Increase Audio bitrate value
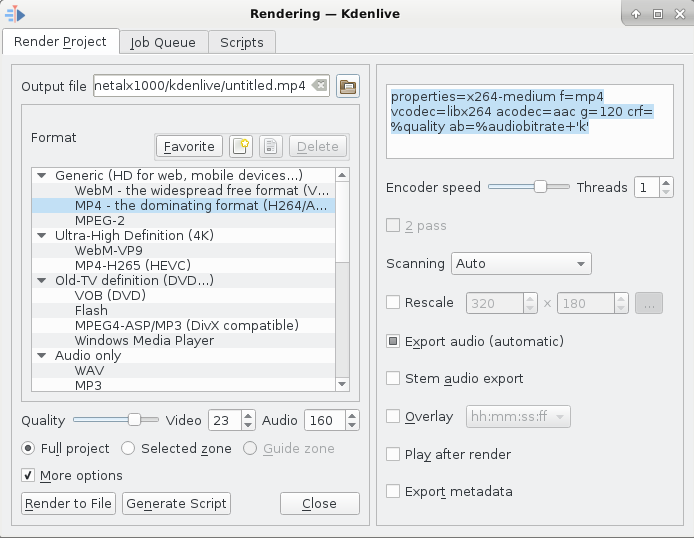Screen dimensions: 694x538 [352, 415]
